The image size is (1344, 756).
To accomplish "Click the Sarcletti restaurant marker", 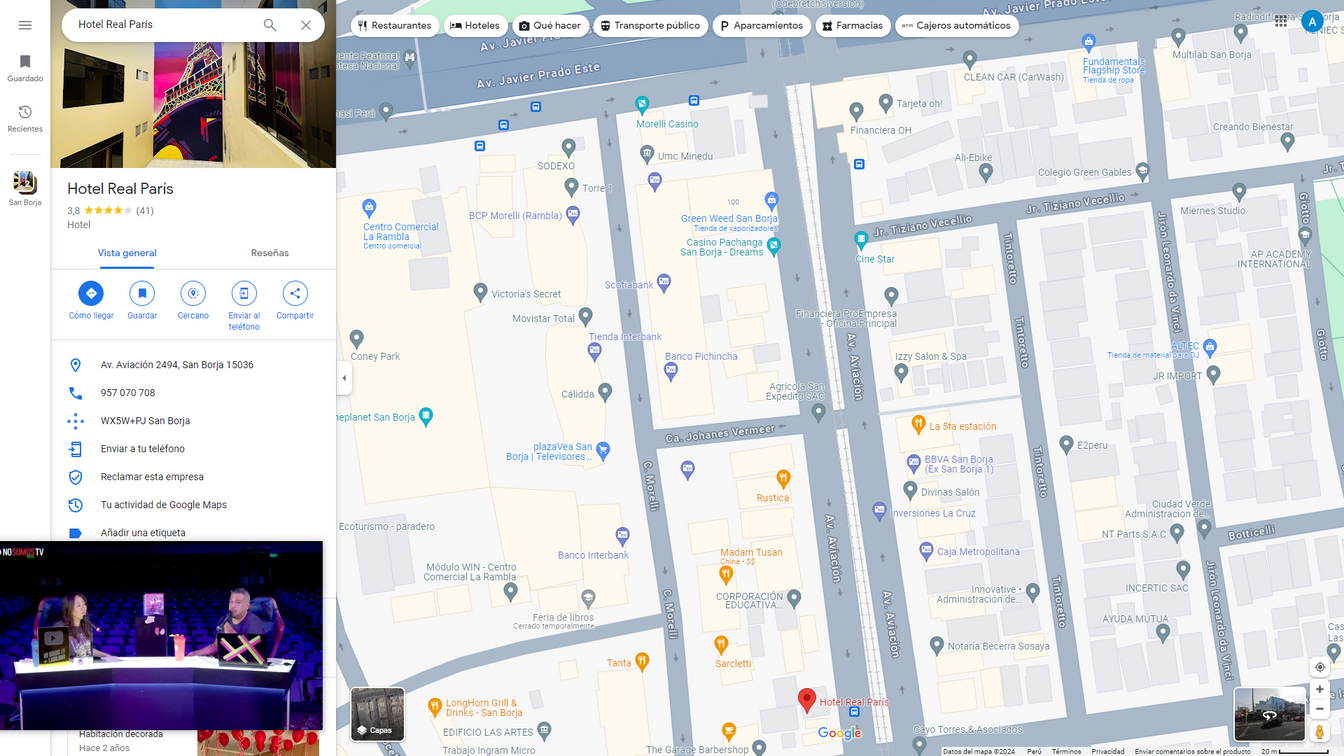I will pos(721,644).
